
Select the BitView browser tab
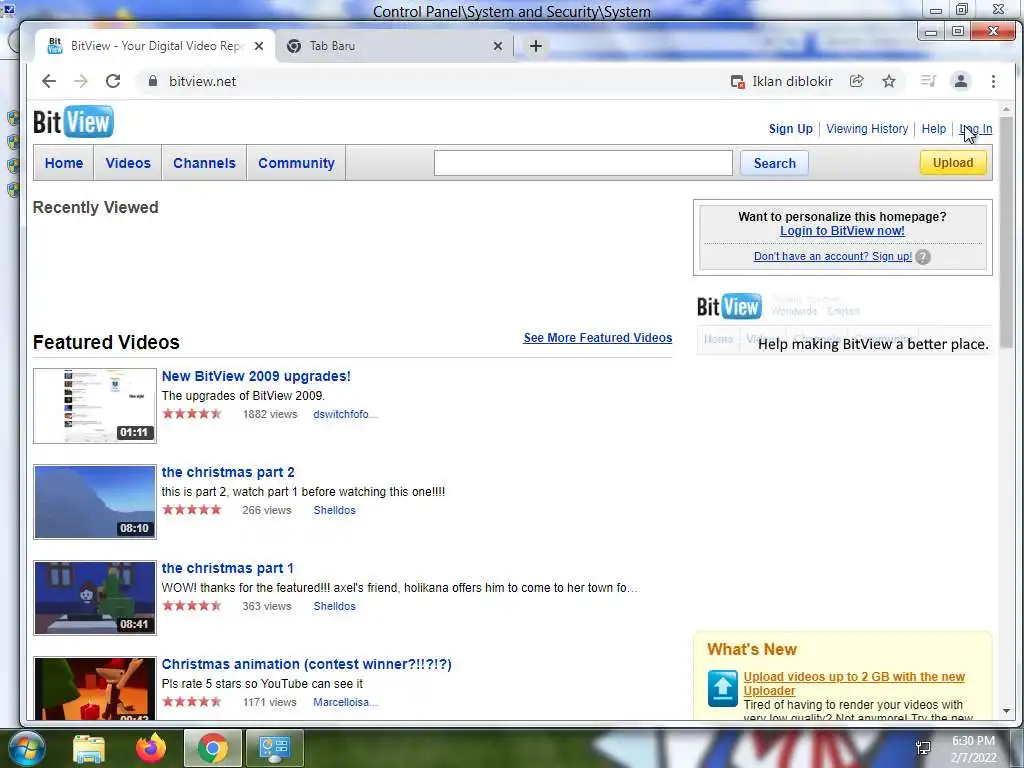pos(155,46)
